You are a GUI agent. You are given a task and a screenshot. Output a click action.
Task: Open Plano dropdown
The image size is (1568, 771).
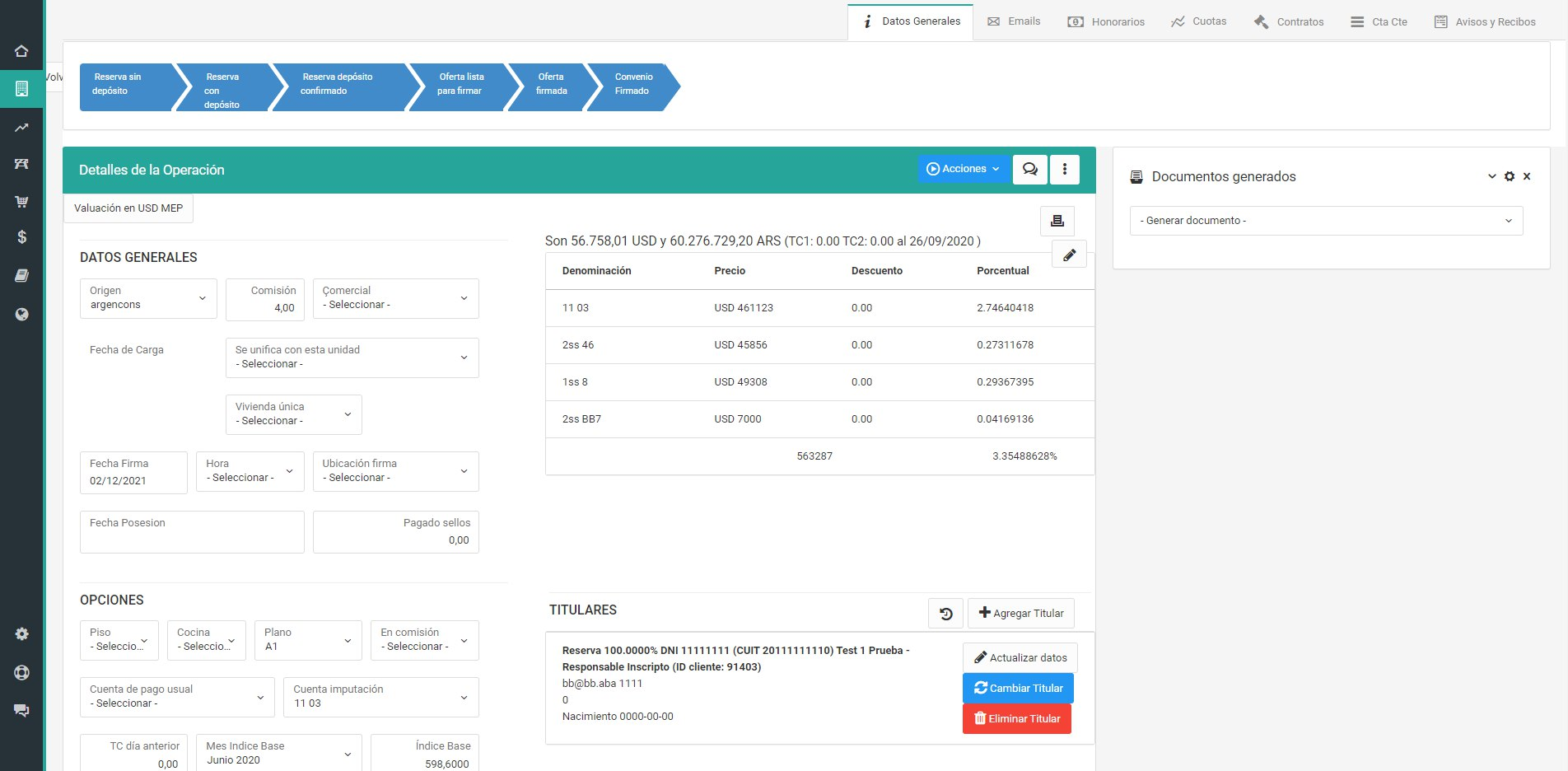point(308,640)
